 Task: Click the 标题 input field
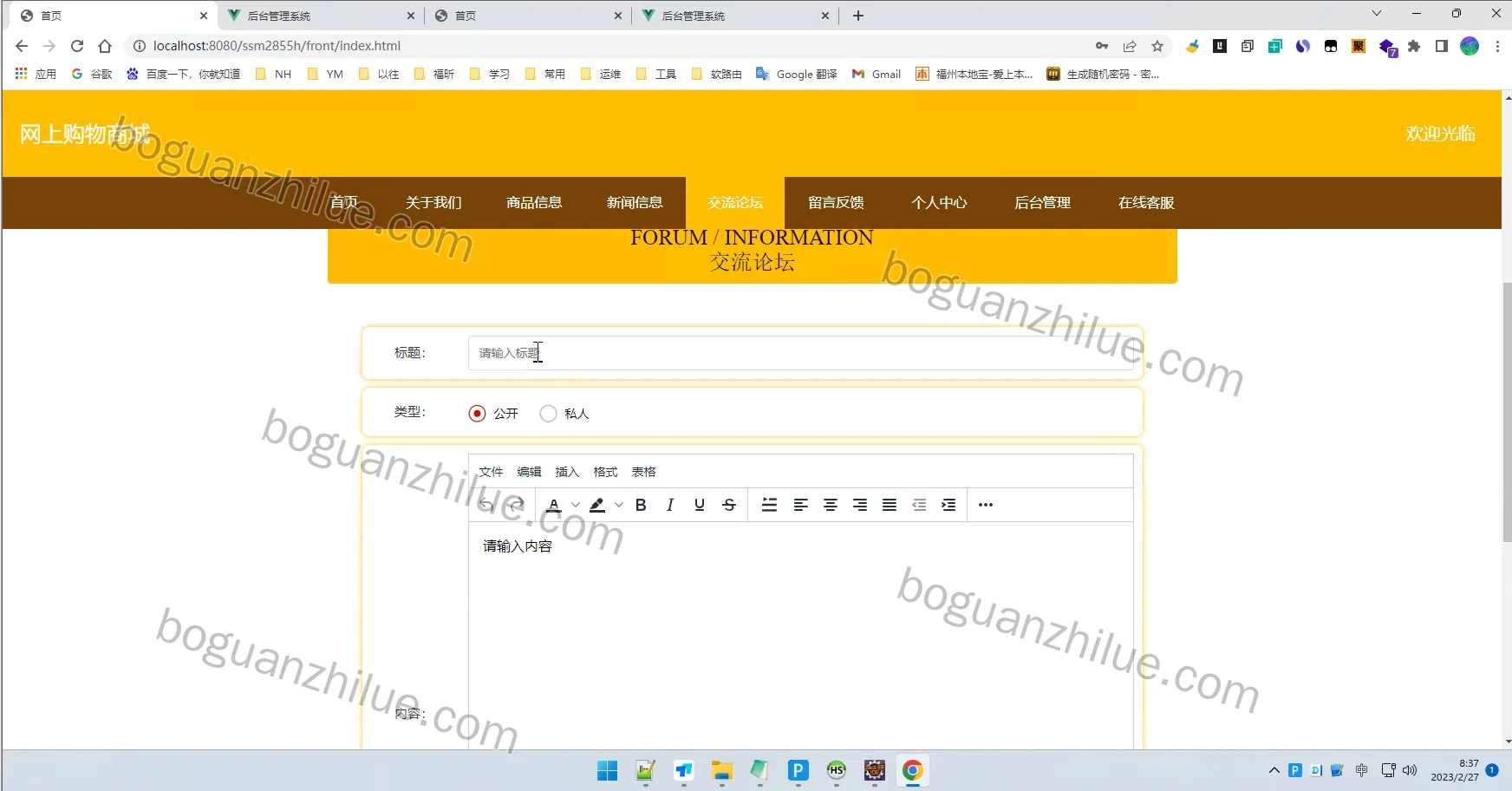[x=801, y=353]
